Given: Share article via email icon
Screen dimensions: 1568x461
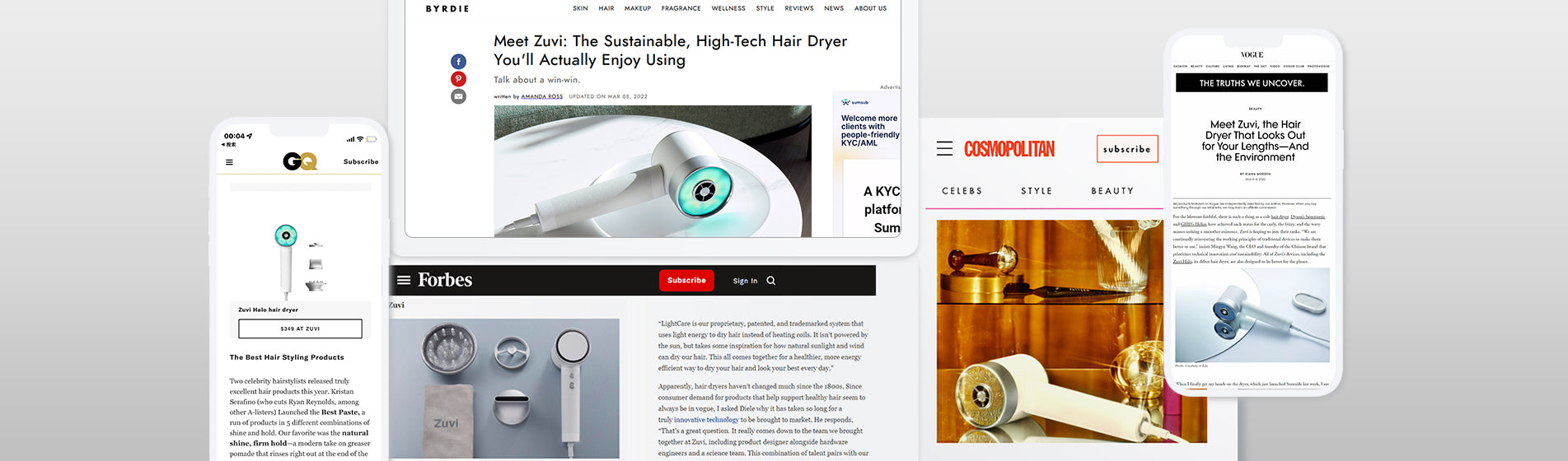Looking at the screenshot, I should (458, 96).
